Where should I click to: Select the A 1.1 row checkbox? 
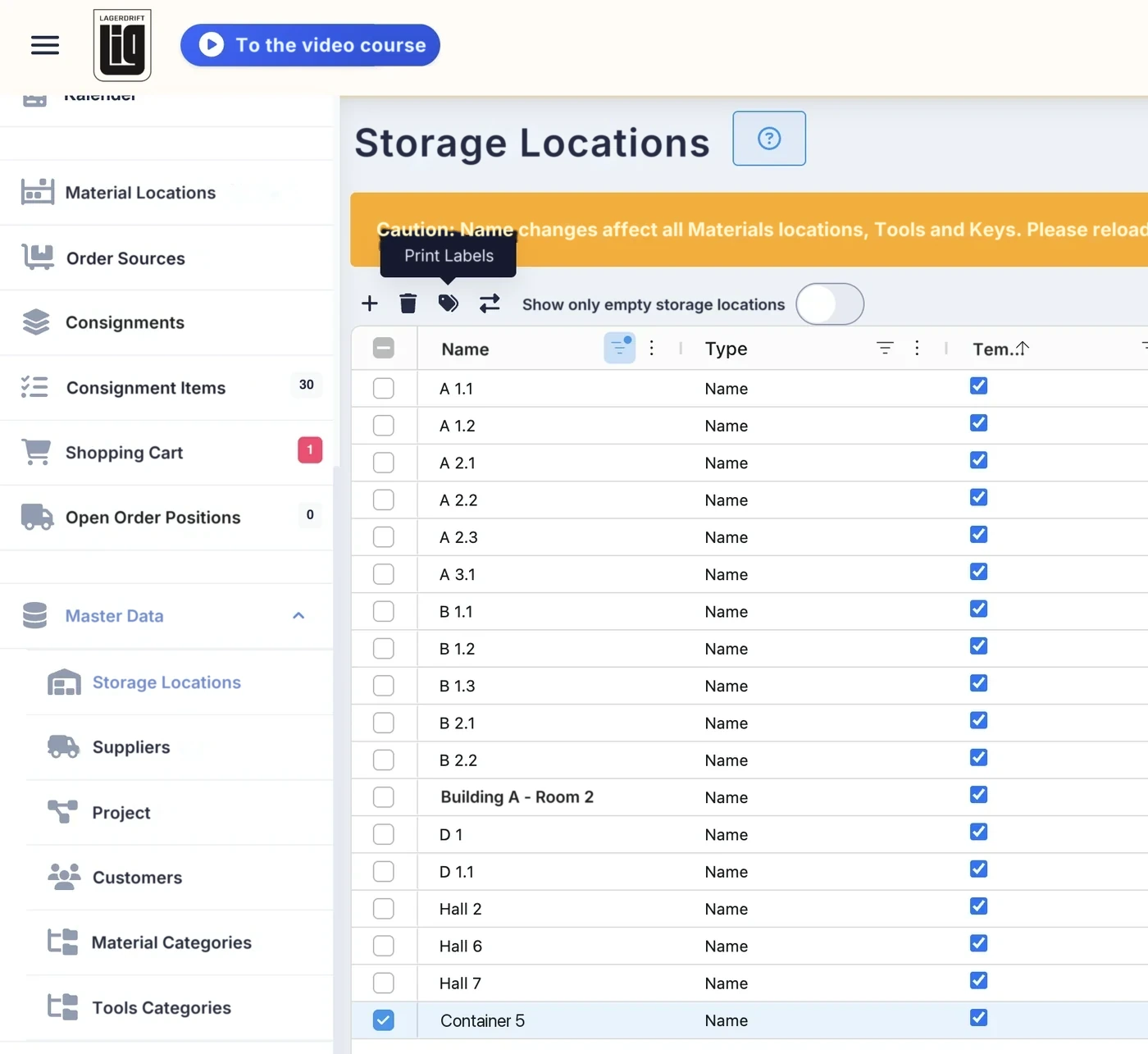click(x=383, y=388)
